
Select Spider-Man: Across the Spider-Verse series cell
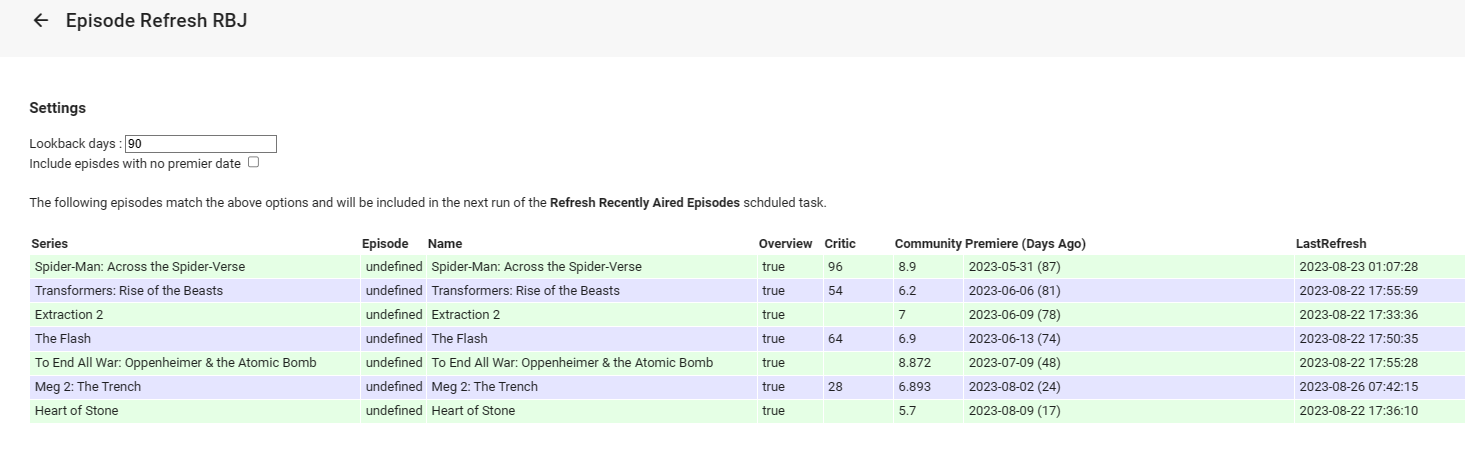[x=195, y=267]
